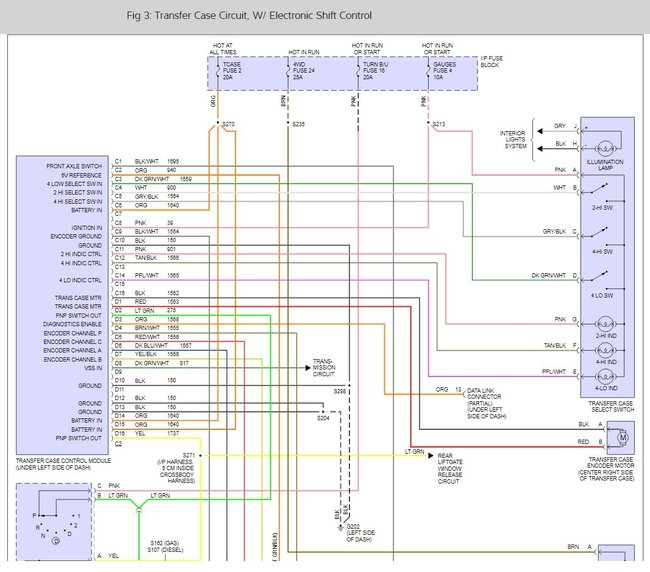Click the 'TRANSFER CASE ENCODER MOTOR' caption
This screenshot has height=572, width=650.
coord(606,469)
